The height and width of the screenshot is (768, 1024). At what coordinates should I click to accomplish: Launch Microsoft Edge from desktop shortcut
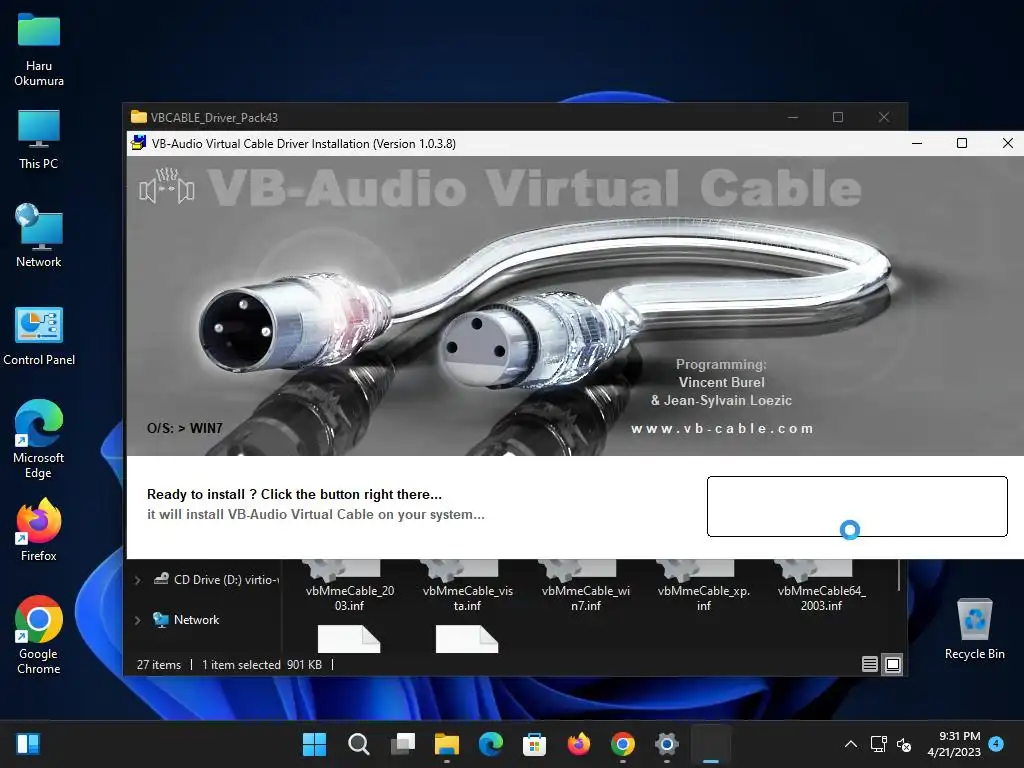point(39,439)
